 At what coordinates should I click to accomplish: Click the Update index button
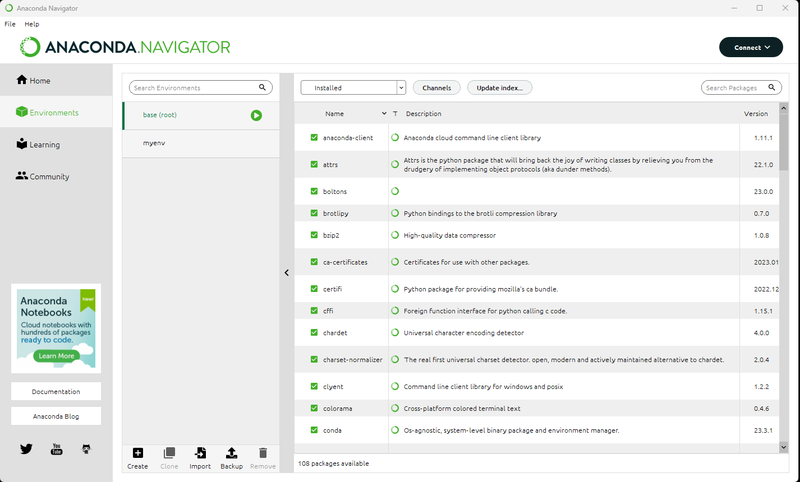[499, 88]
